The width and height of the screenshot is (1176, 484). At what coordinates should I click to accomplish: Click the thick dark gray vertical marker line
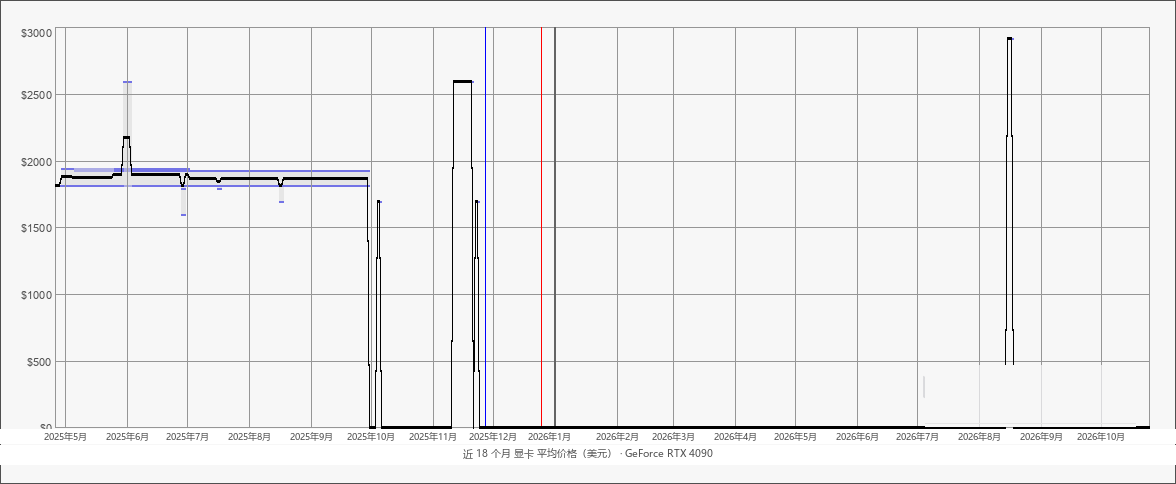point(555,227)
